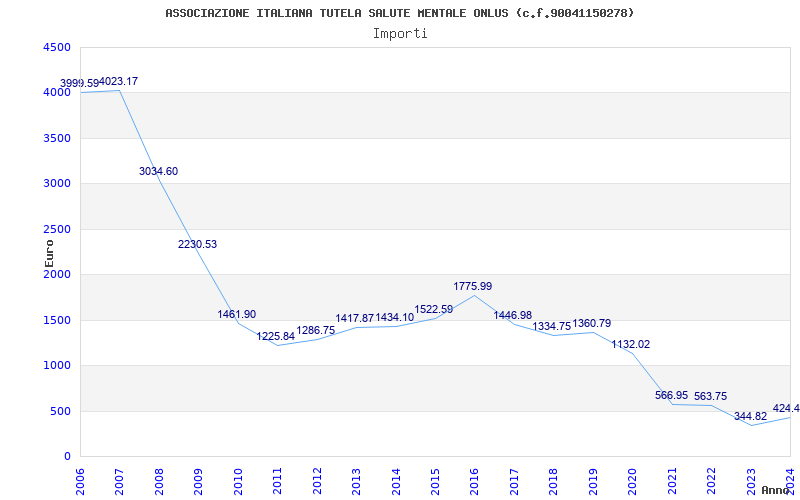
Task: Select the 2008 year label on x-axis
Action: (159, 481)
